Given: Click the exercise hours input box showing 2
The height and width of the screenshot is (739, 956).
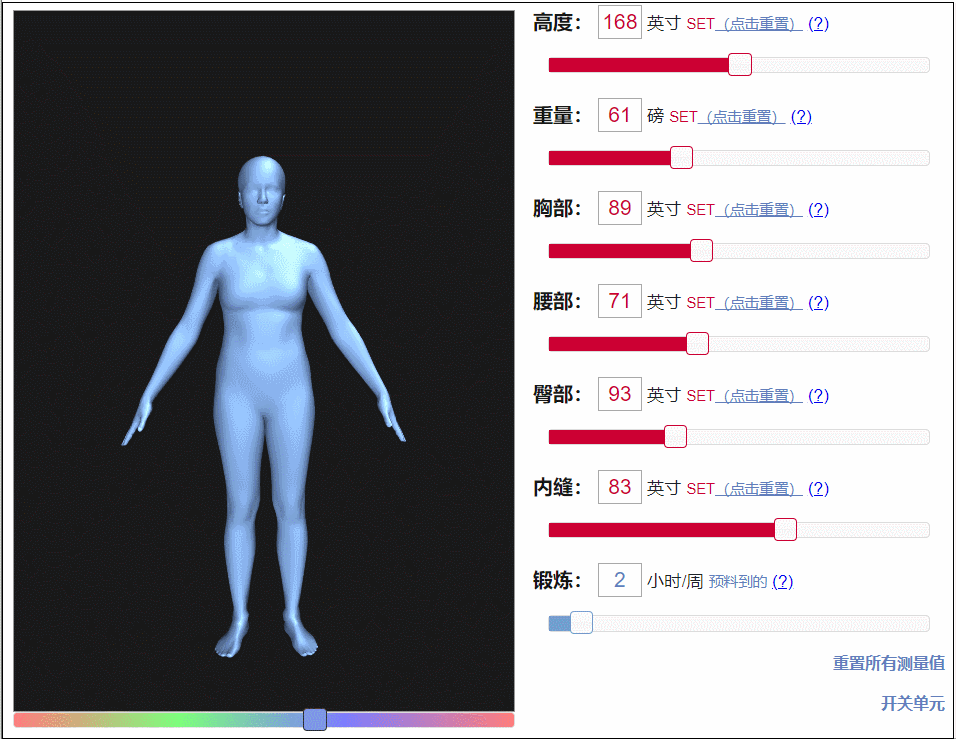Looking at the screenshot, I should 619,580.
